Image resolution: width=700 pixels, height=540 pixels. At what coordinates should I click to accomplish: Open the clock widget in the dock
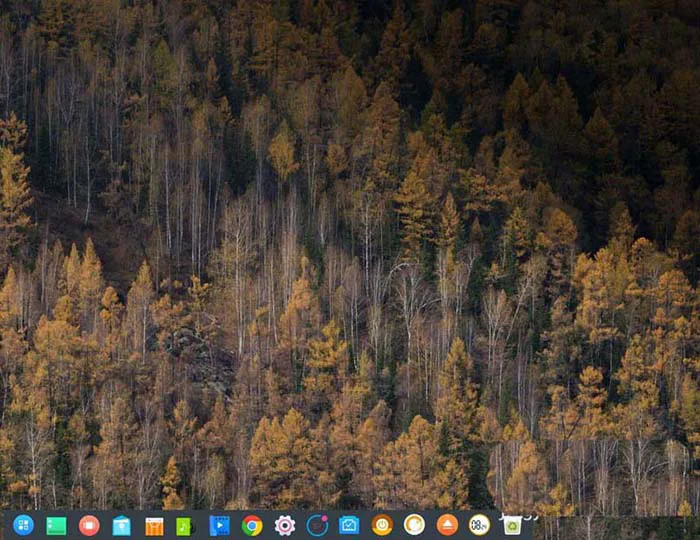click(x=479, y=525)
